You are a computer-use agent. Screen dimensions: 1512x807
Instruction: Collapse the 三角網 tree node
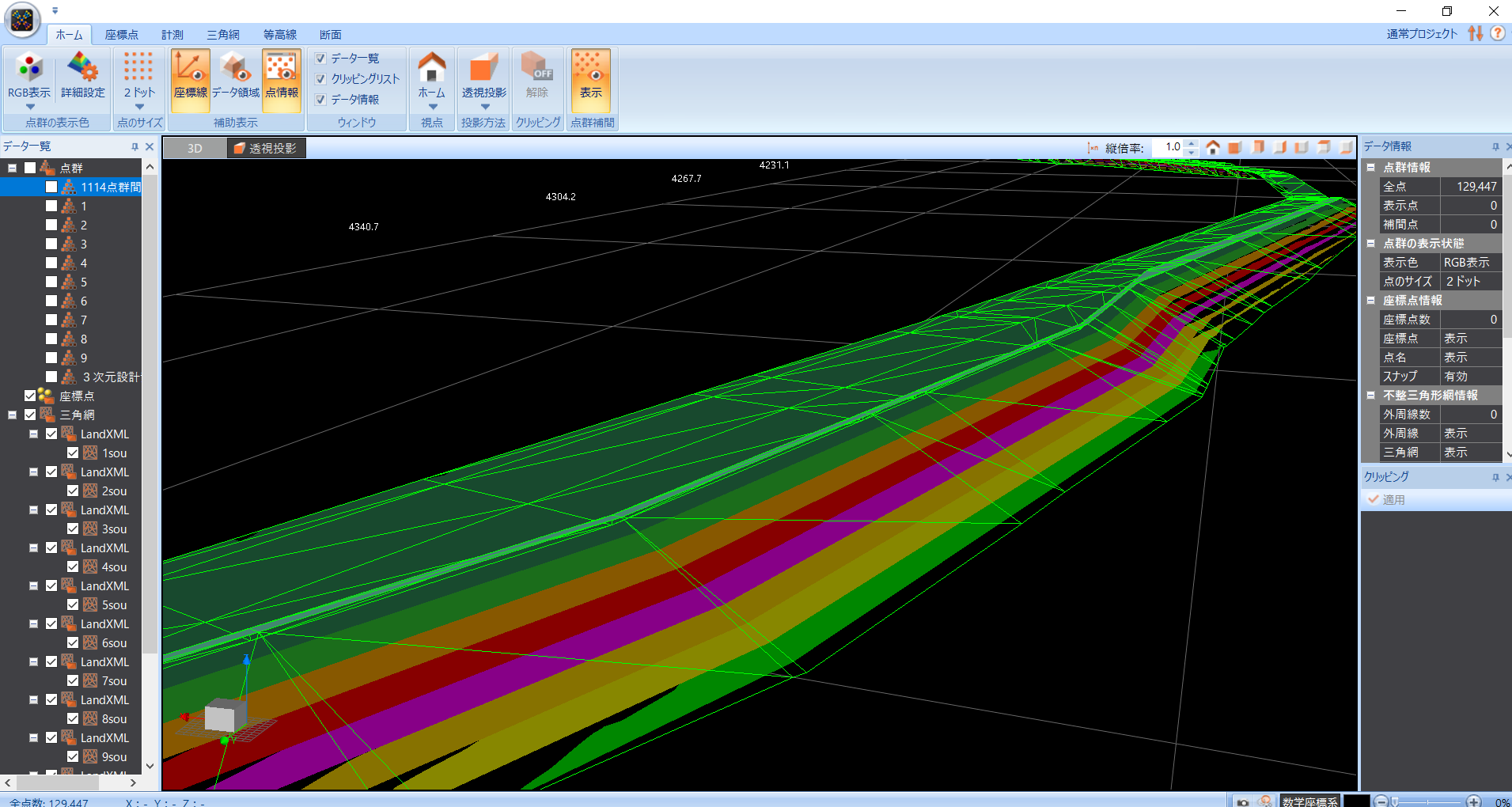tap(13, 415)
